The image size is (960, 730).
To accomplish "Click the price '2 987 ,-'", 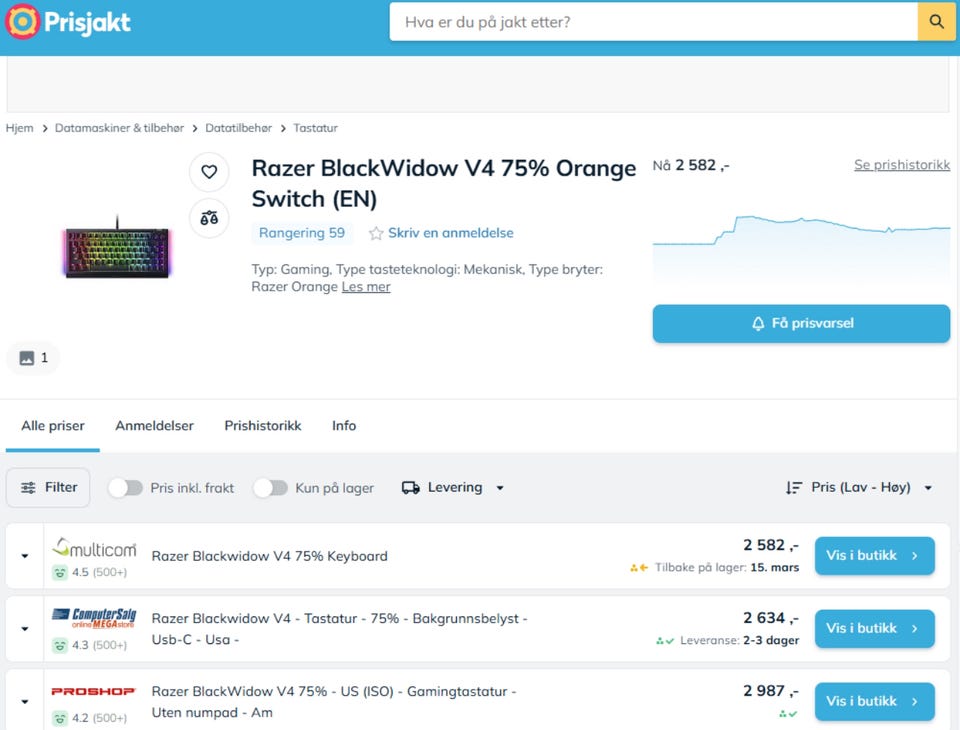I will point(771,691).
